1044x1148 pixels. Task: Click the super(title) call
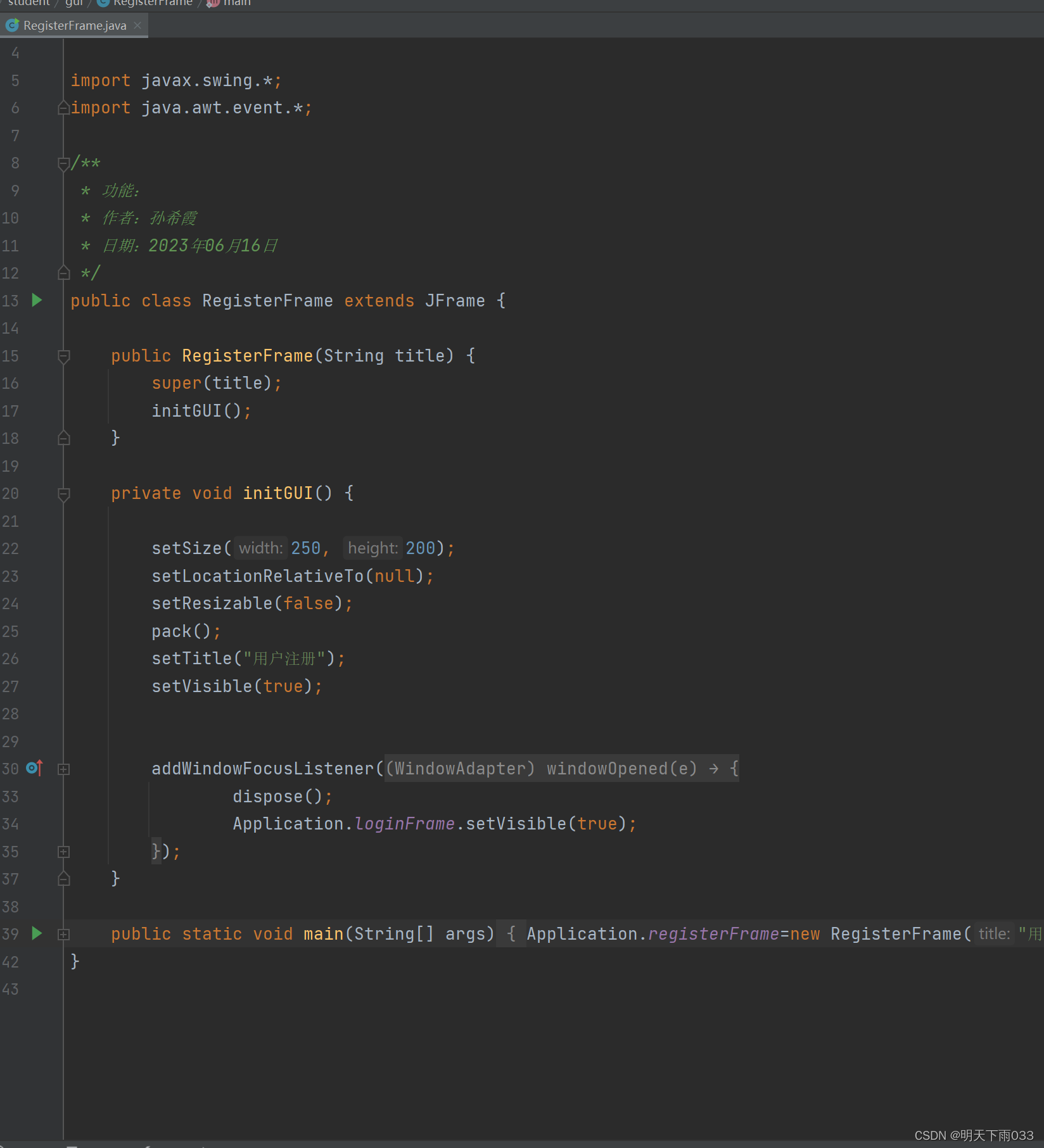(217, 383)
